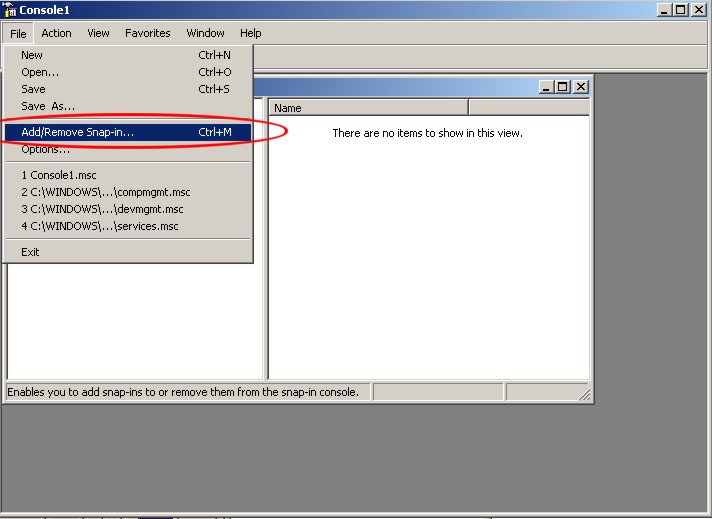Image resolution: width=712 pixels, height=519 pixels.
Task: Select the Open... menu entry
Action: [x=40, y=72]
